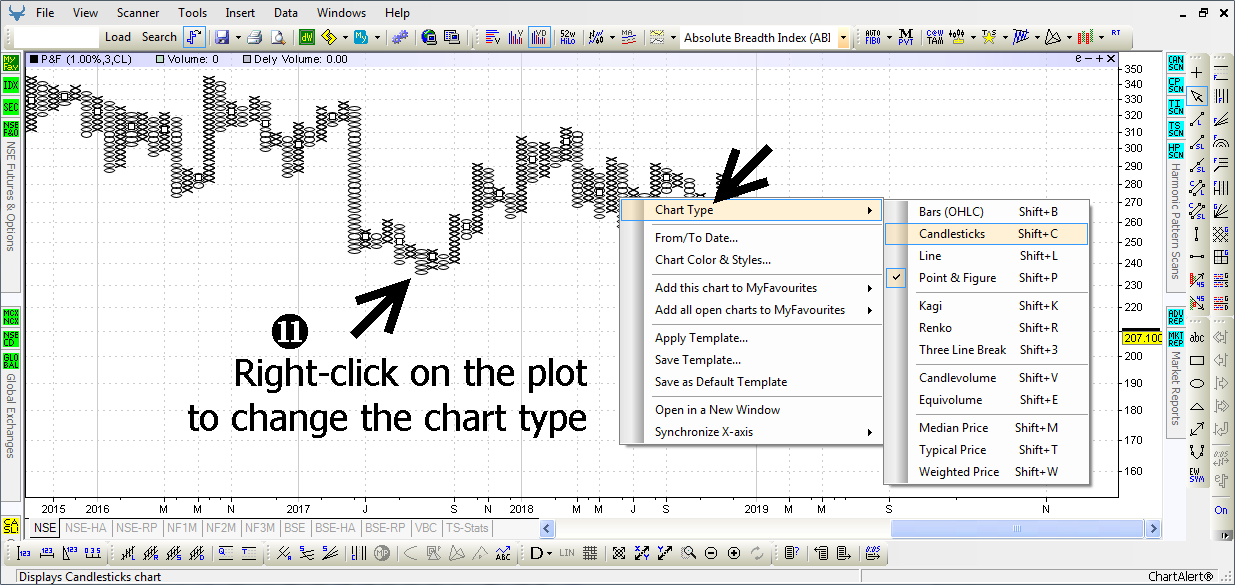Choose Candlesticks chart type
The width and height of the screenshot is (1235, 585).
pos(986,234)
